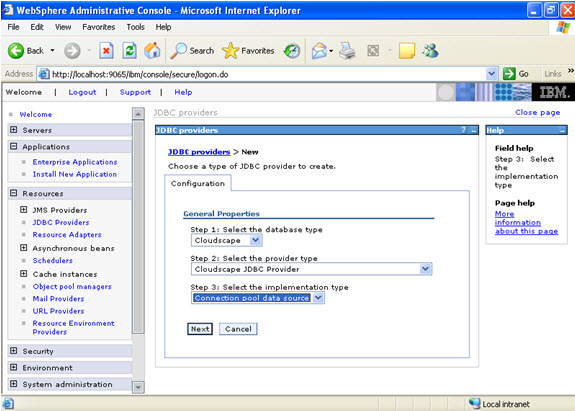Image resolution: width=575 pixels, height=411 pixels.
Task: Open the Mail envelope icon
Action: [x=319, y=51]
